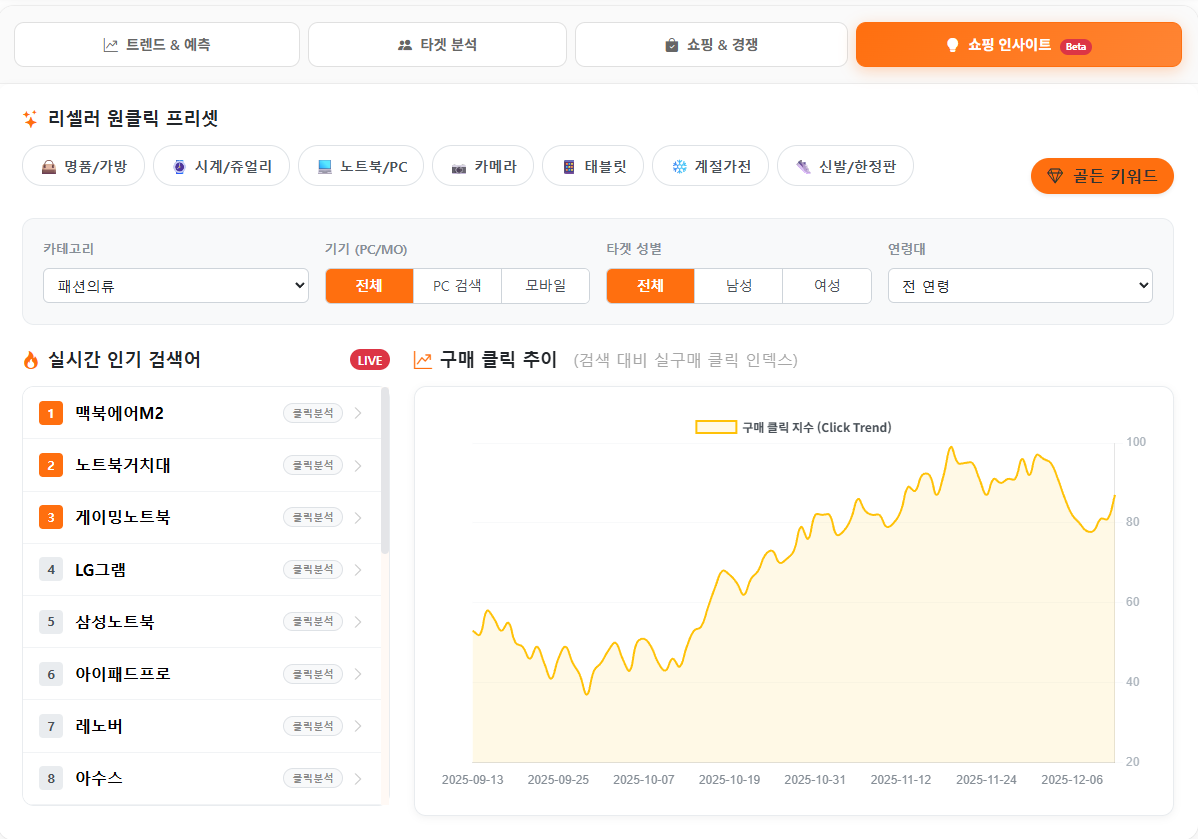
Task: Switch to the 트렌드 & 예측 tab
Action: [x=157, y=44]
